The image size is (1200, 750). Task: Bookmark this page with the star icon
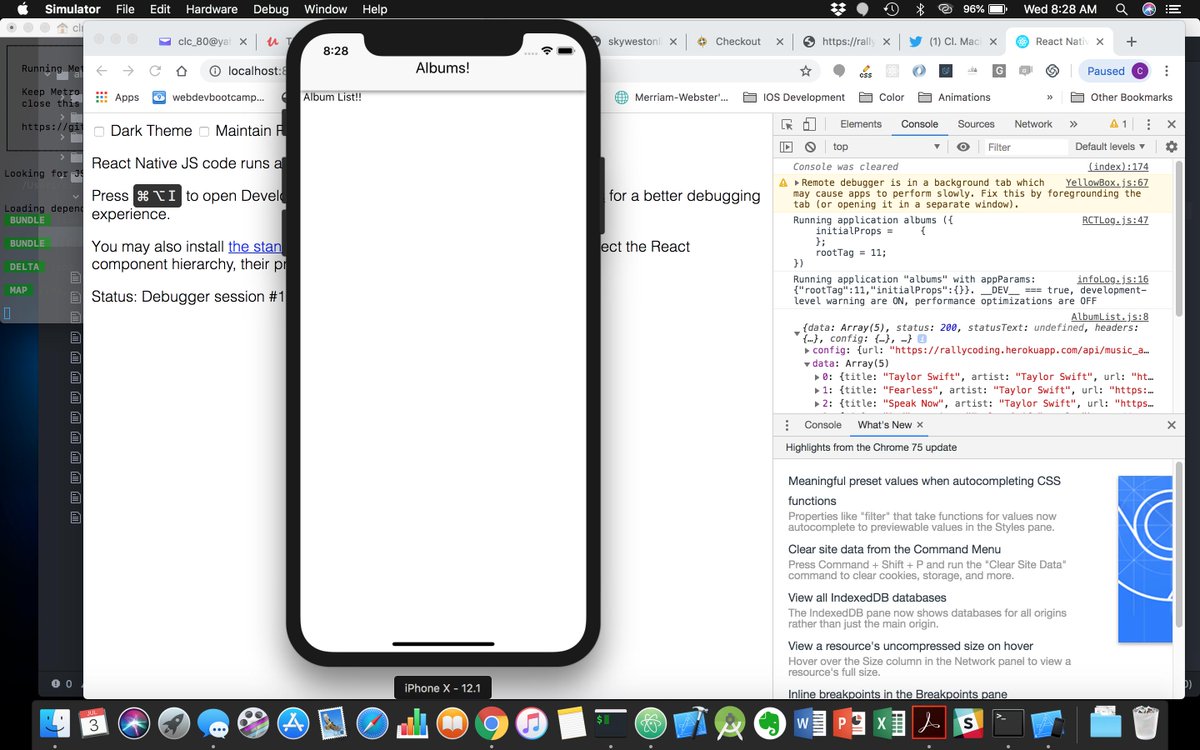tap(805, 71)
